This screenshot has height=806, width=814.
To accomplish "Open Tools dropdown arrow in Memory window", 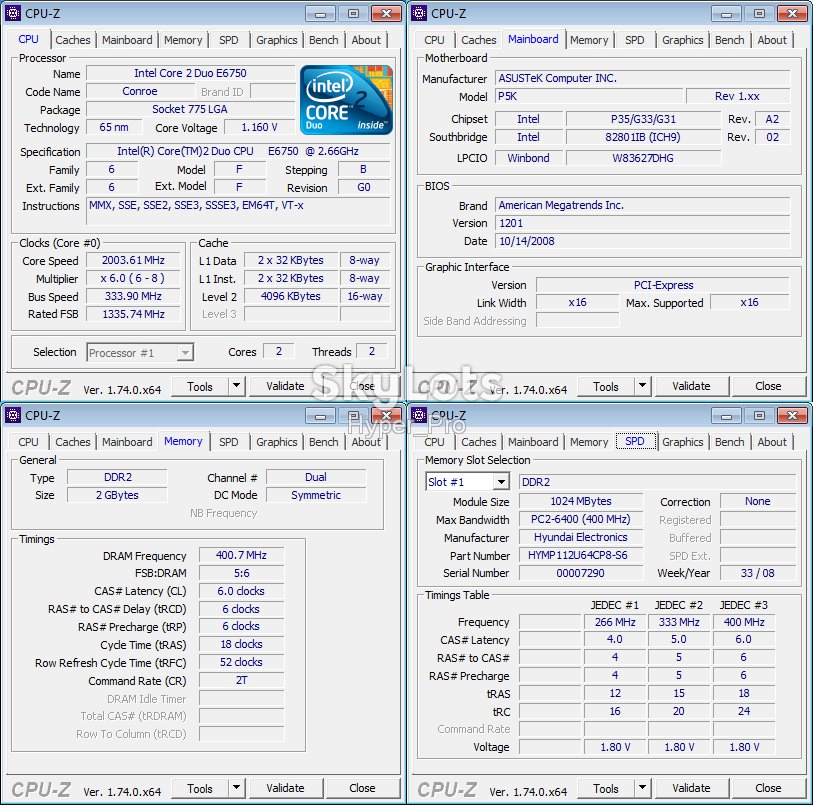I will 236,788.
